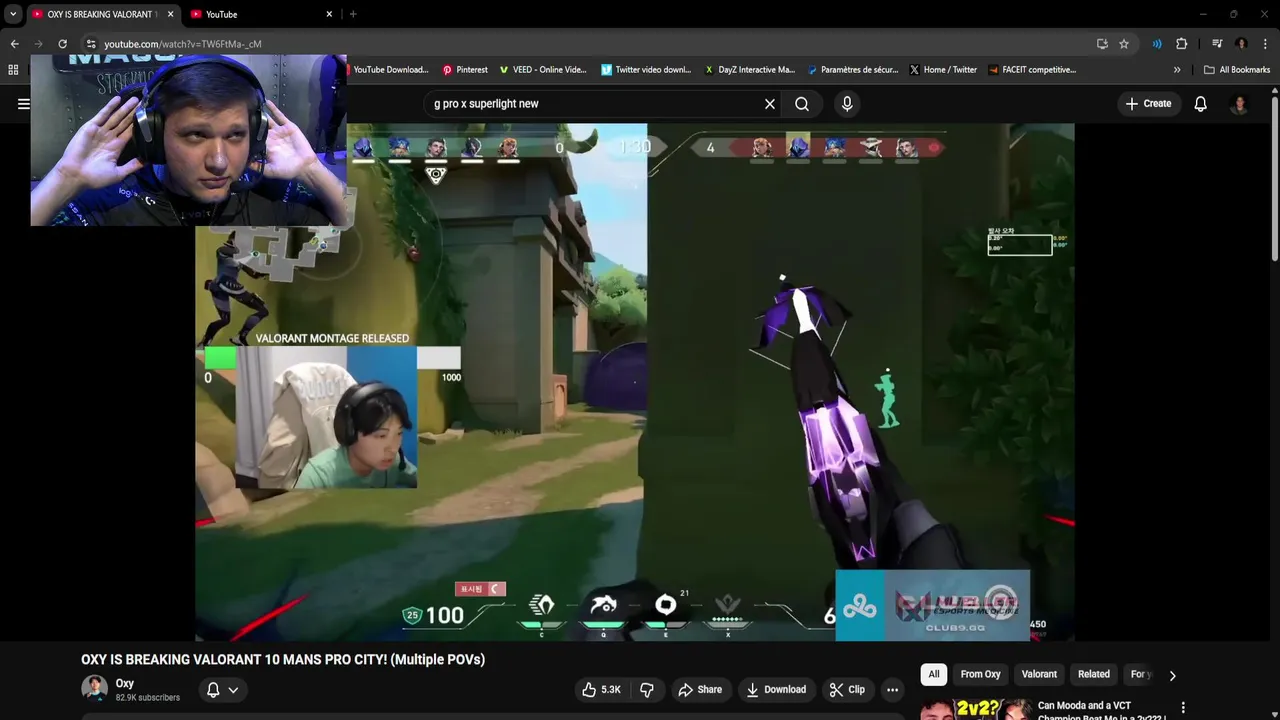Close the second YouTube tab
The width and height of the screenshot is (1280, 720).
(329, 14)
